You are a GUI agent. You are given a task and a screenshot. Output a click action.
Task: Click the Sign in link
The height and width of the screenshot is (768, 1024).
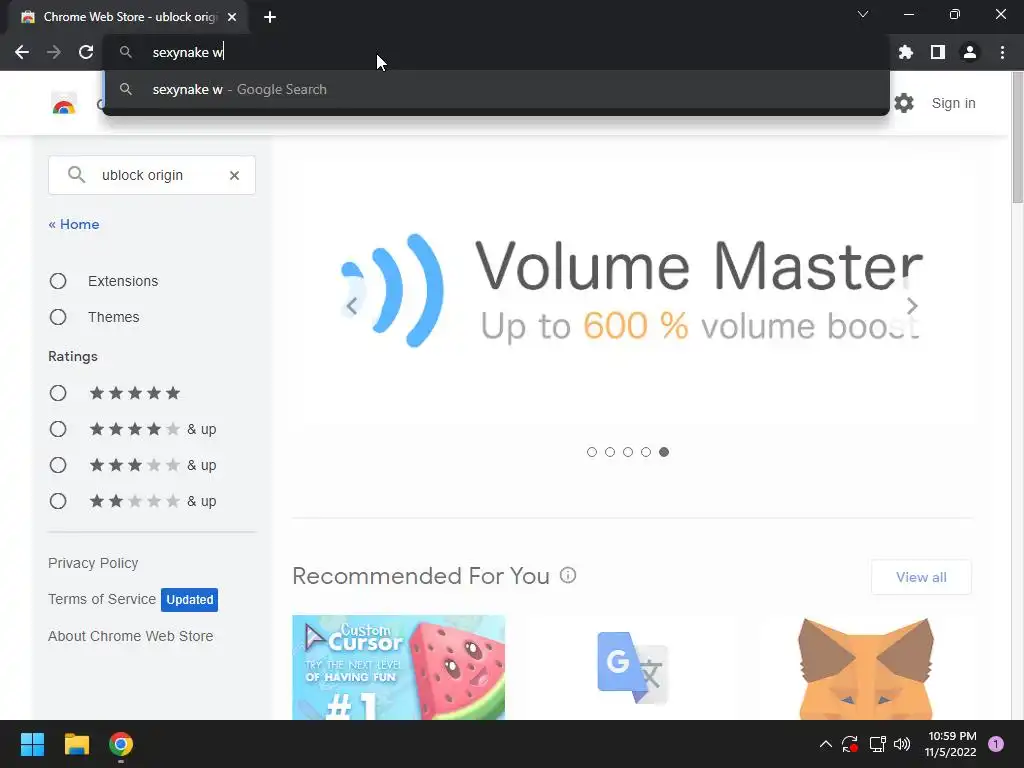(953, 103)
